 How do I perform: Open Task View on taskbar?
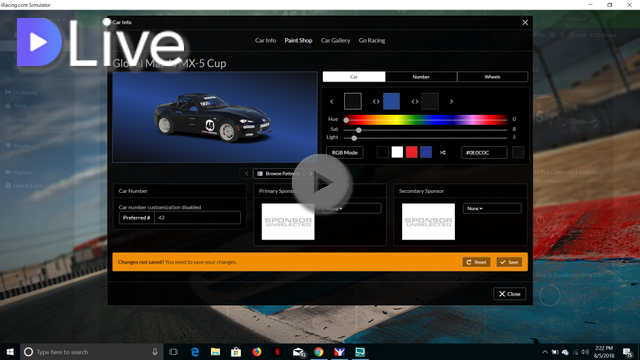click(173, 352)
